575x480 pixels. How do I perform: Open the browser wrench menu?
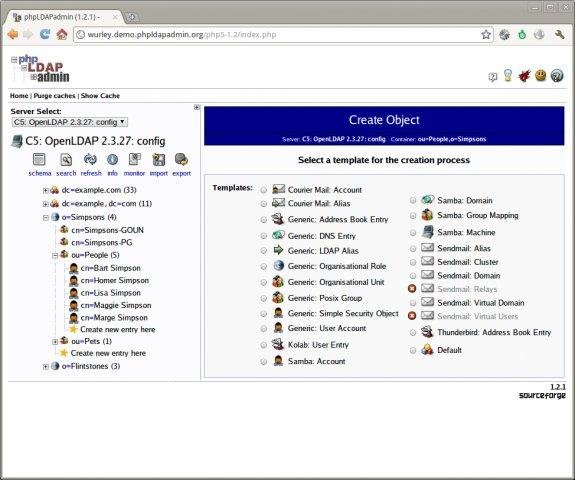(560, 34)
